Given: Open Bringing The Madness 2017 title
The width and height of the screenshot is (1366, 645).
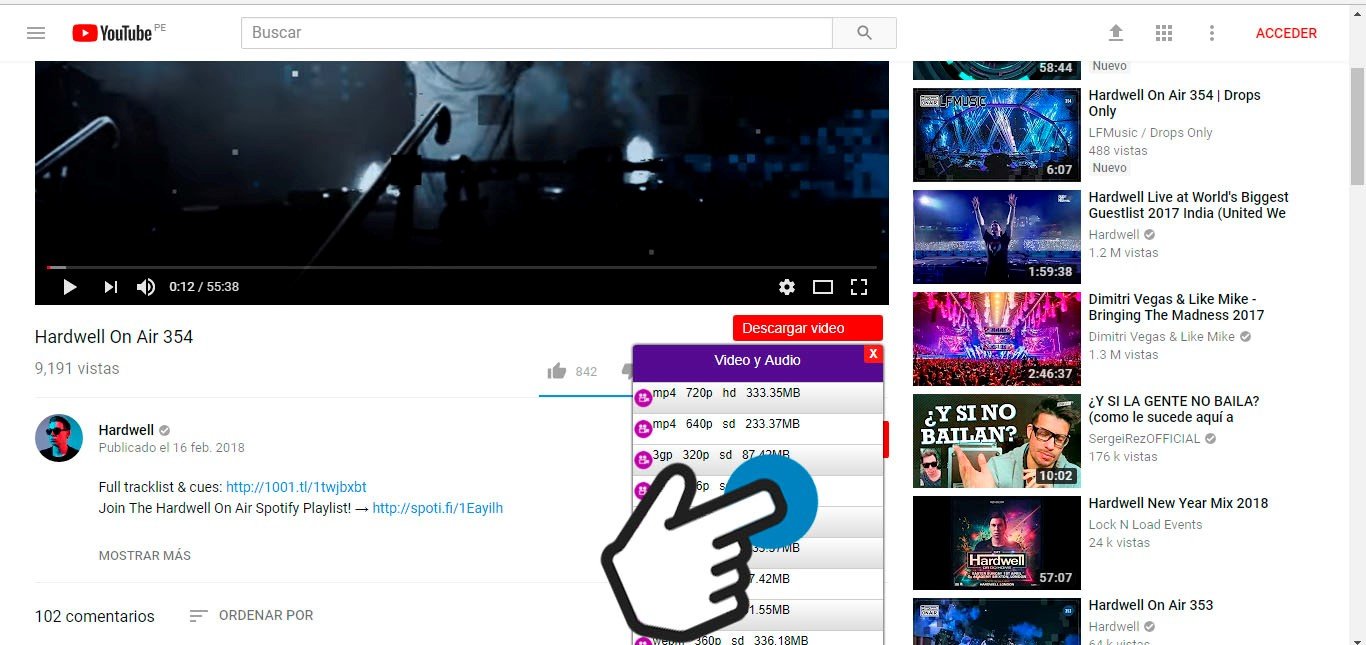Looking at the screenshot, I should coord(1177,307).
